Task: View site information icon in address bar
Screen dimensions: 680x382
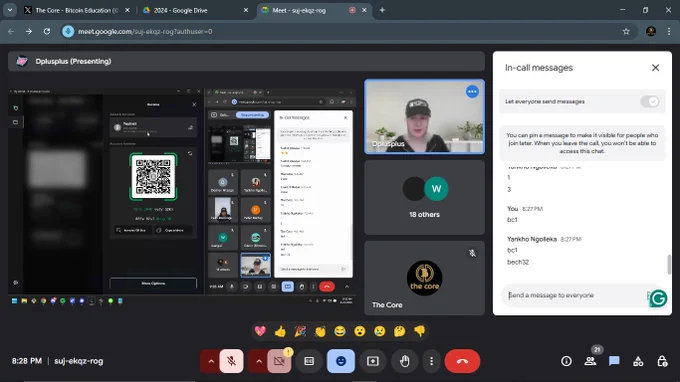Action: tap(68, 31)
